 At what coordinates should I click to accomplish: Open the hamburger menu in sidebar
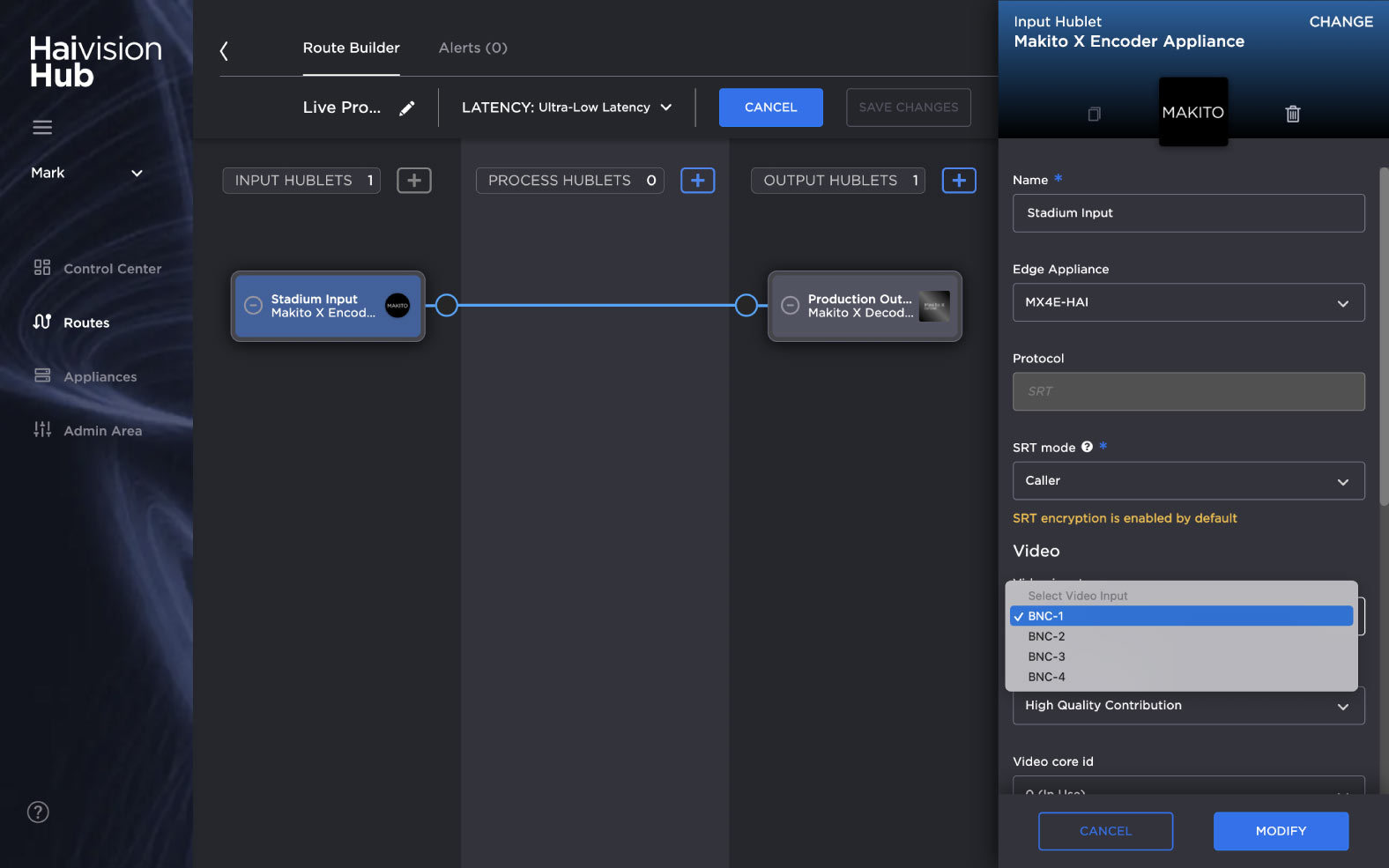tap(42, 128)
